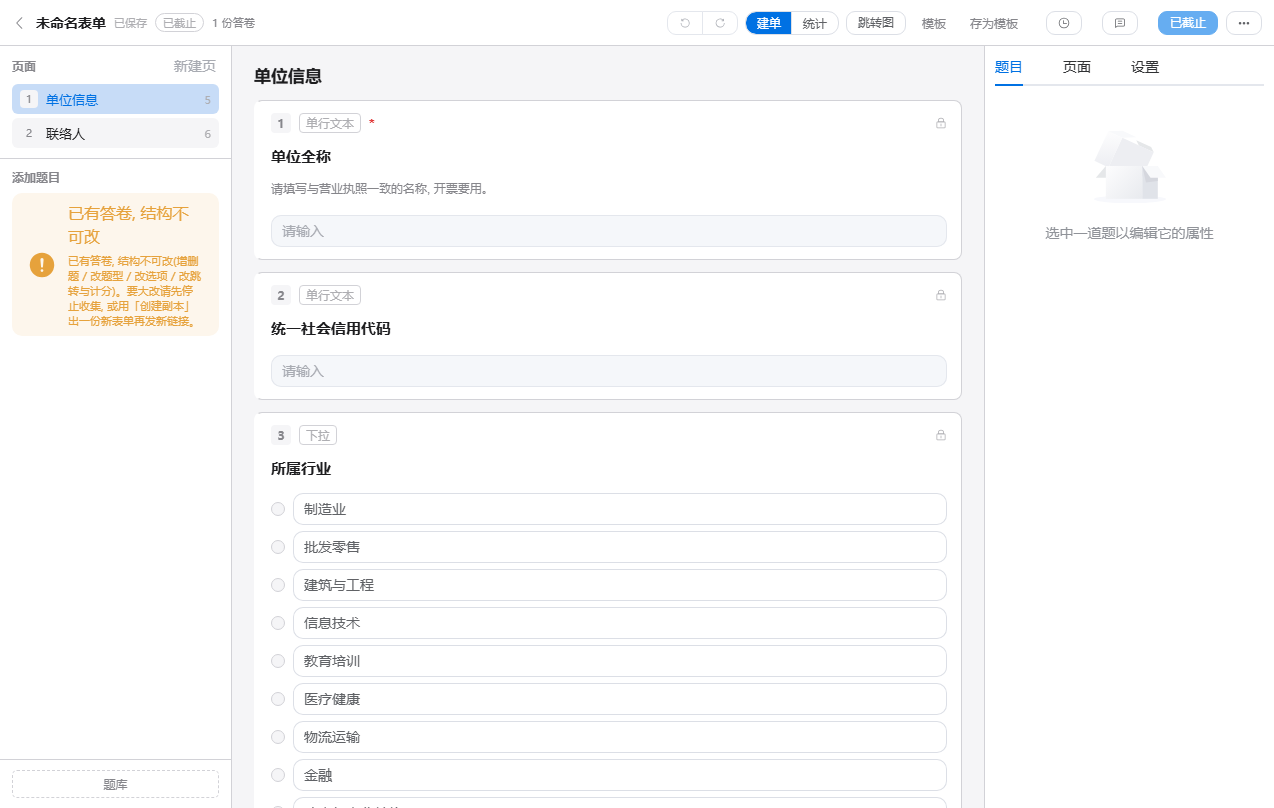Open the 设置 tab

tap(1145, 67)
